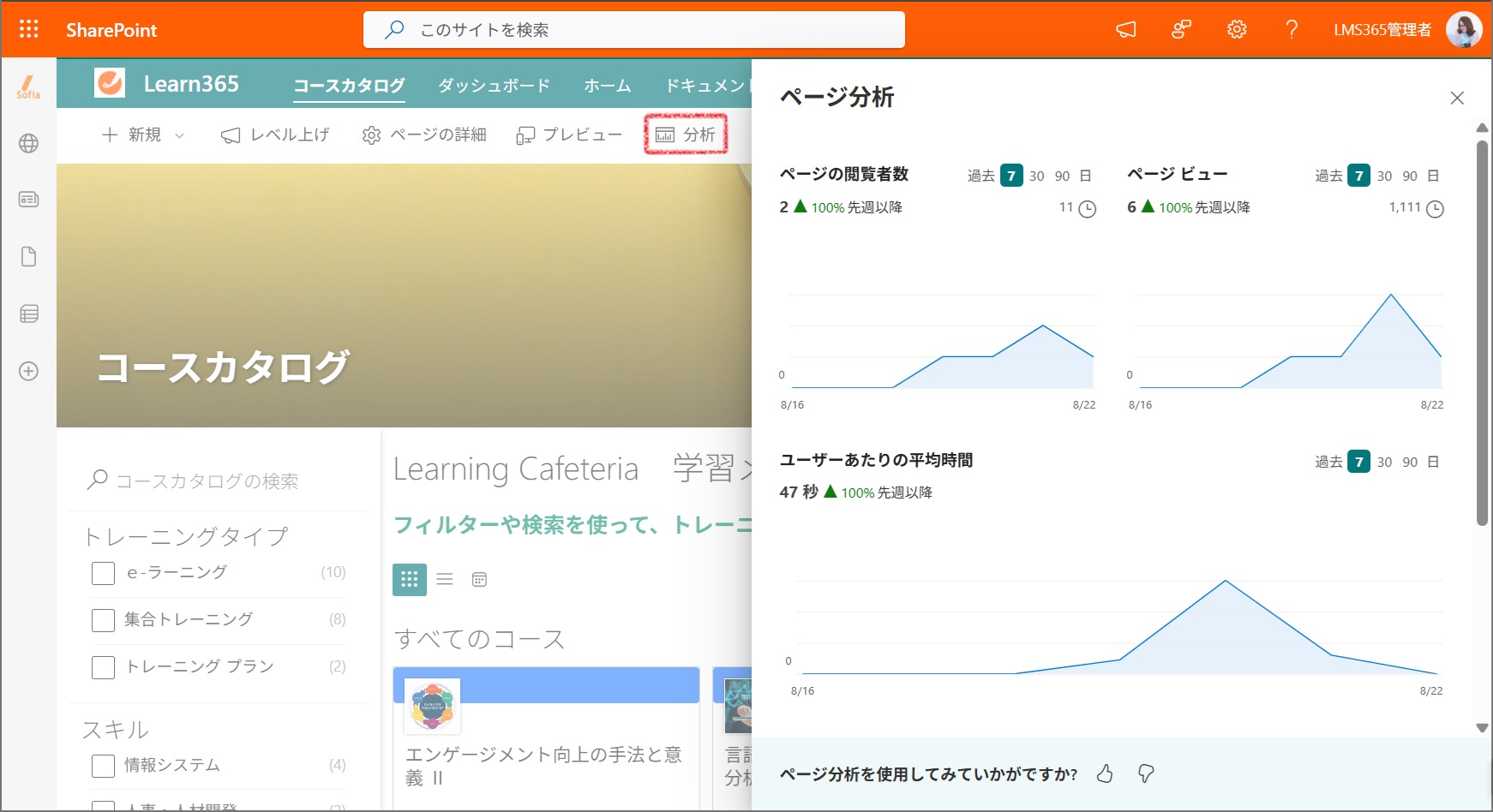Click the Sofia logo in left rail
The image size is (1493, 812).
click(28, 87)
